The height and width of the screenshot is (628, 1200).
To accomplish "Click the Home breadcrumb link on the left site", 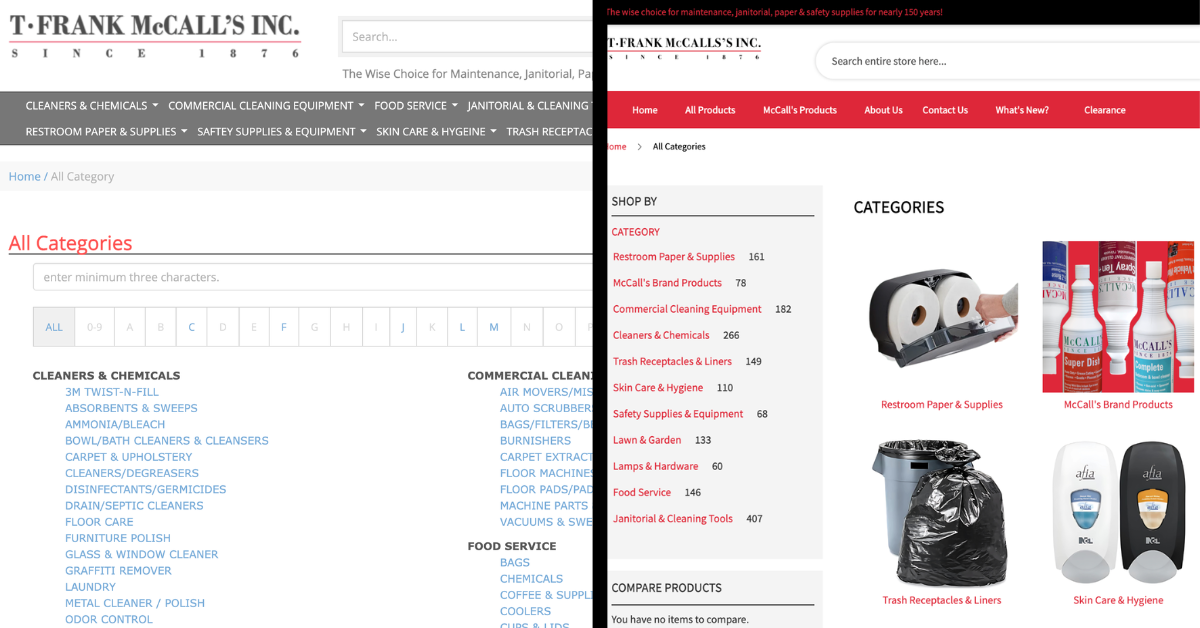I will 25,176.
